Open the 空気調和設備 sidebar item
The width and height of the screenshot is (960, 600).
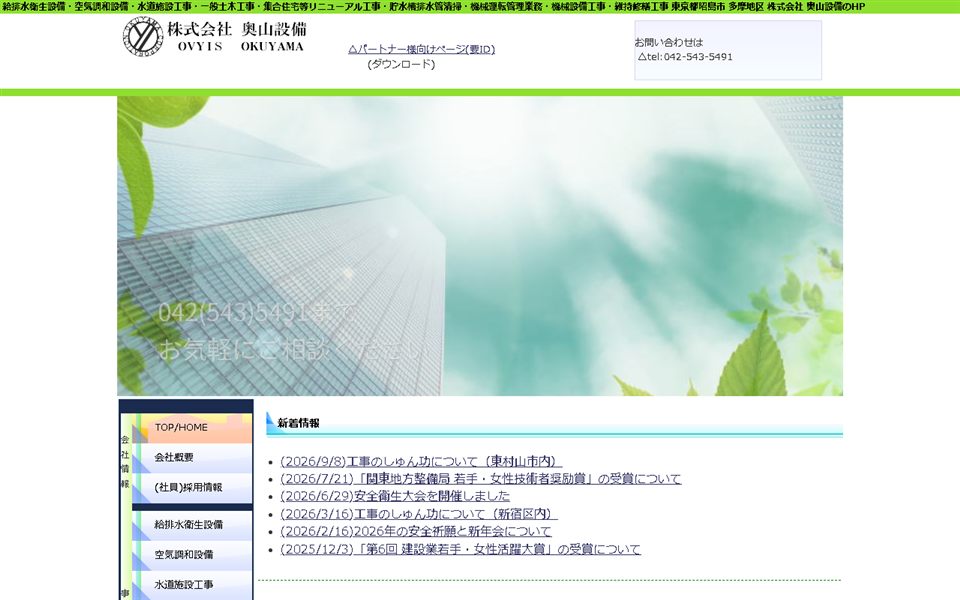coord(192,555)
